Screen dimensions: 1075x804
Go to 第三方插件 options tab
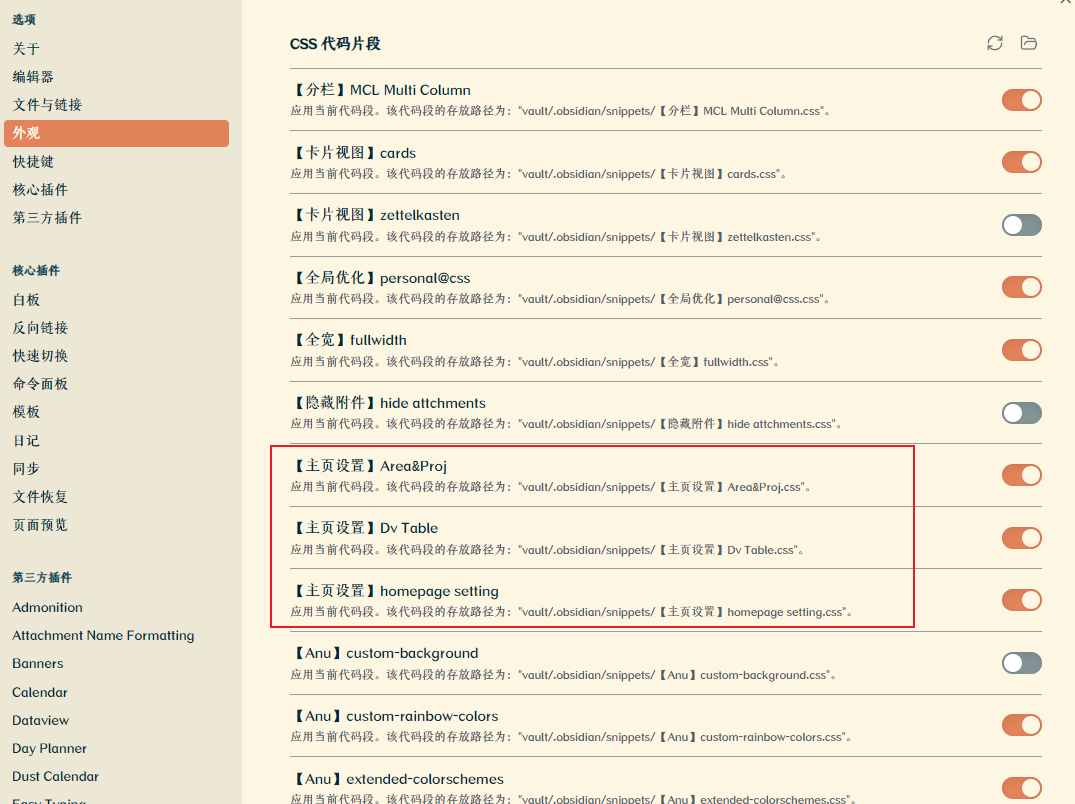[x=117, y=218]
